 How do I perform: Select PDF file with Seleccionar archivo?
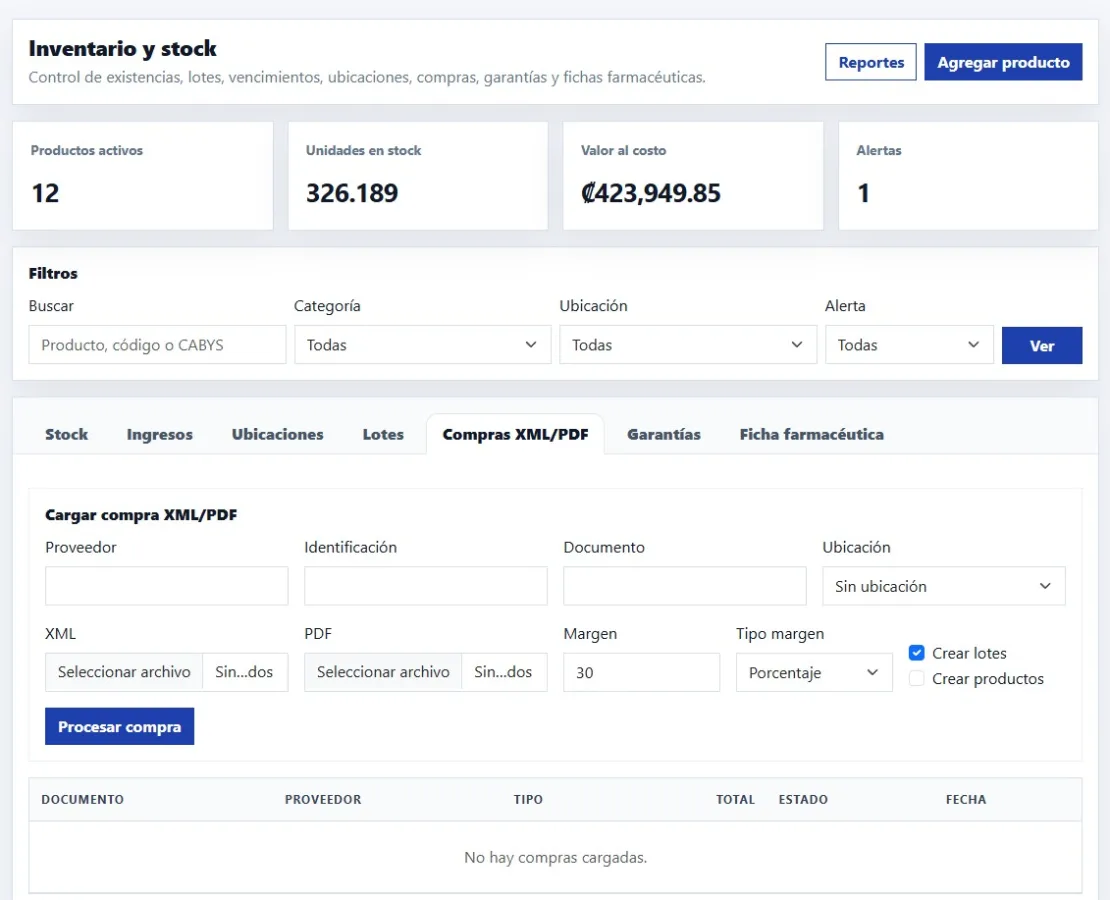pyautogui.click(x=383, y=672)
